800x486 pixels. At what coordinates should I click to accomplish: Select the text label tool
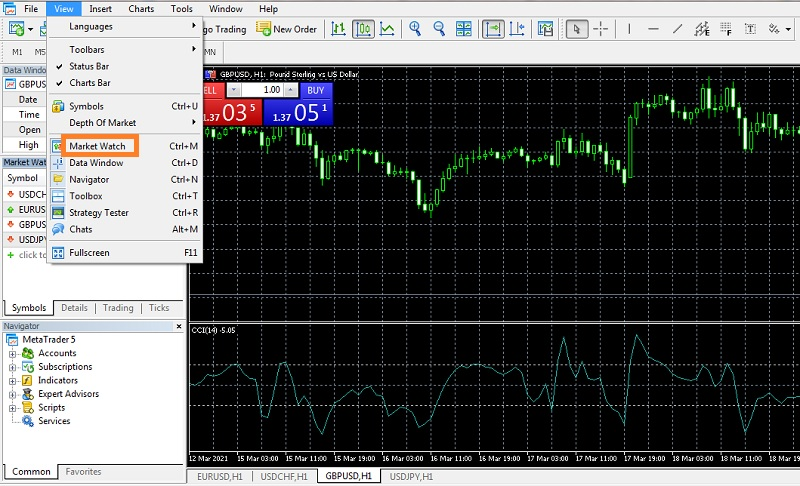coord(750,29)
